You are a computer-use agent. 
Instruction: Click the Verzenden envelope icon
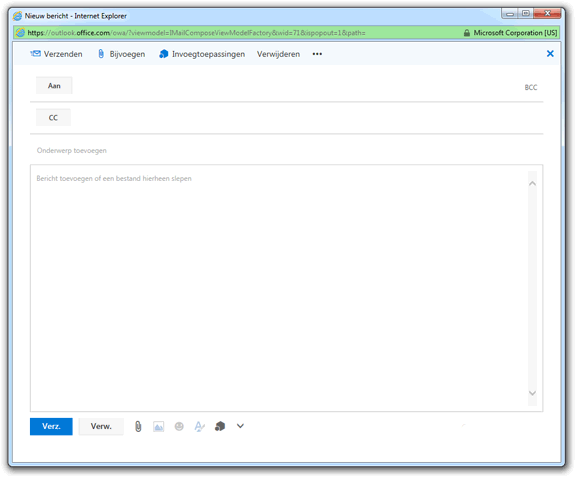(36, 54)
